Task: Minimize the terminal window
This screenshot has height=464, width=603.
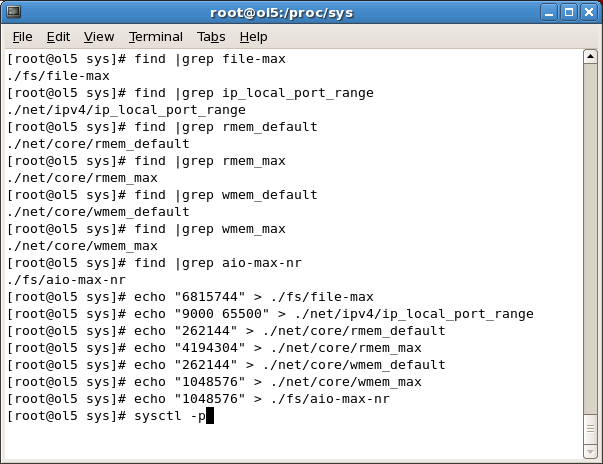Action: click(x=549, y=13)
